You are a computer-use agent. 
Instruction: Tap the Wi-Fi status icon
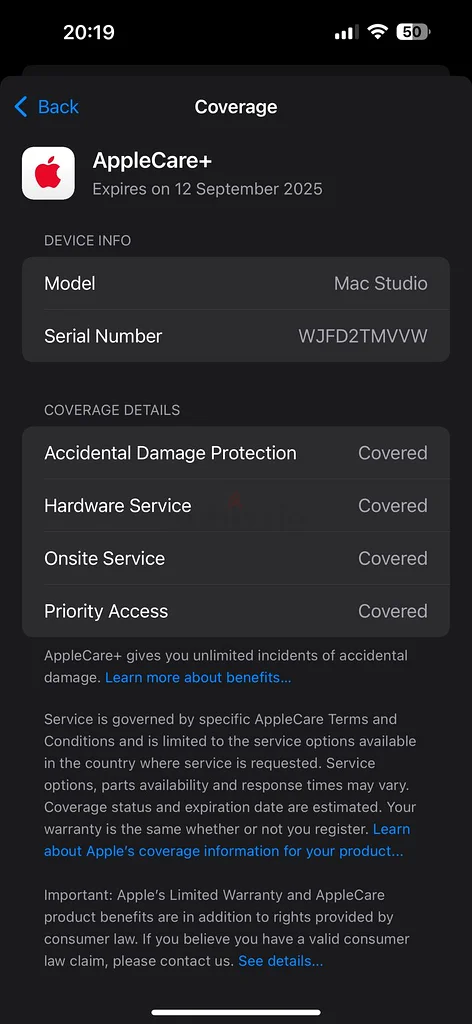click(x=377, y=32)
